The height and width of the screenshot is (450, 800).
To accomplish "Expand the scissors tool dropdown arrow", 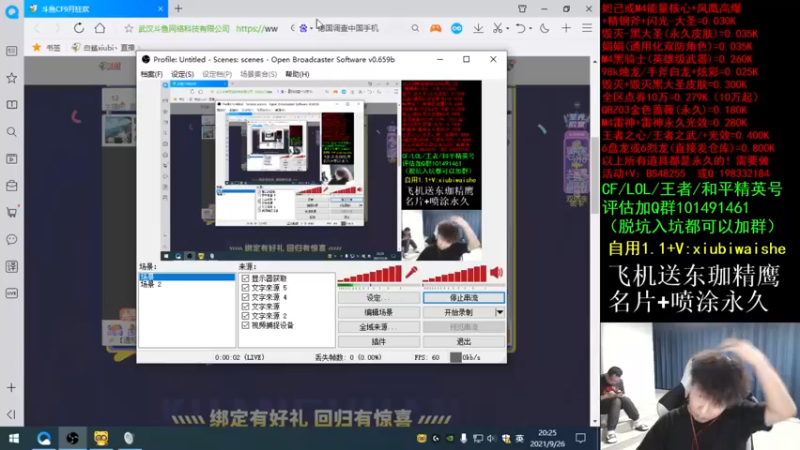I will (507, 29).
